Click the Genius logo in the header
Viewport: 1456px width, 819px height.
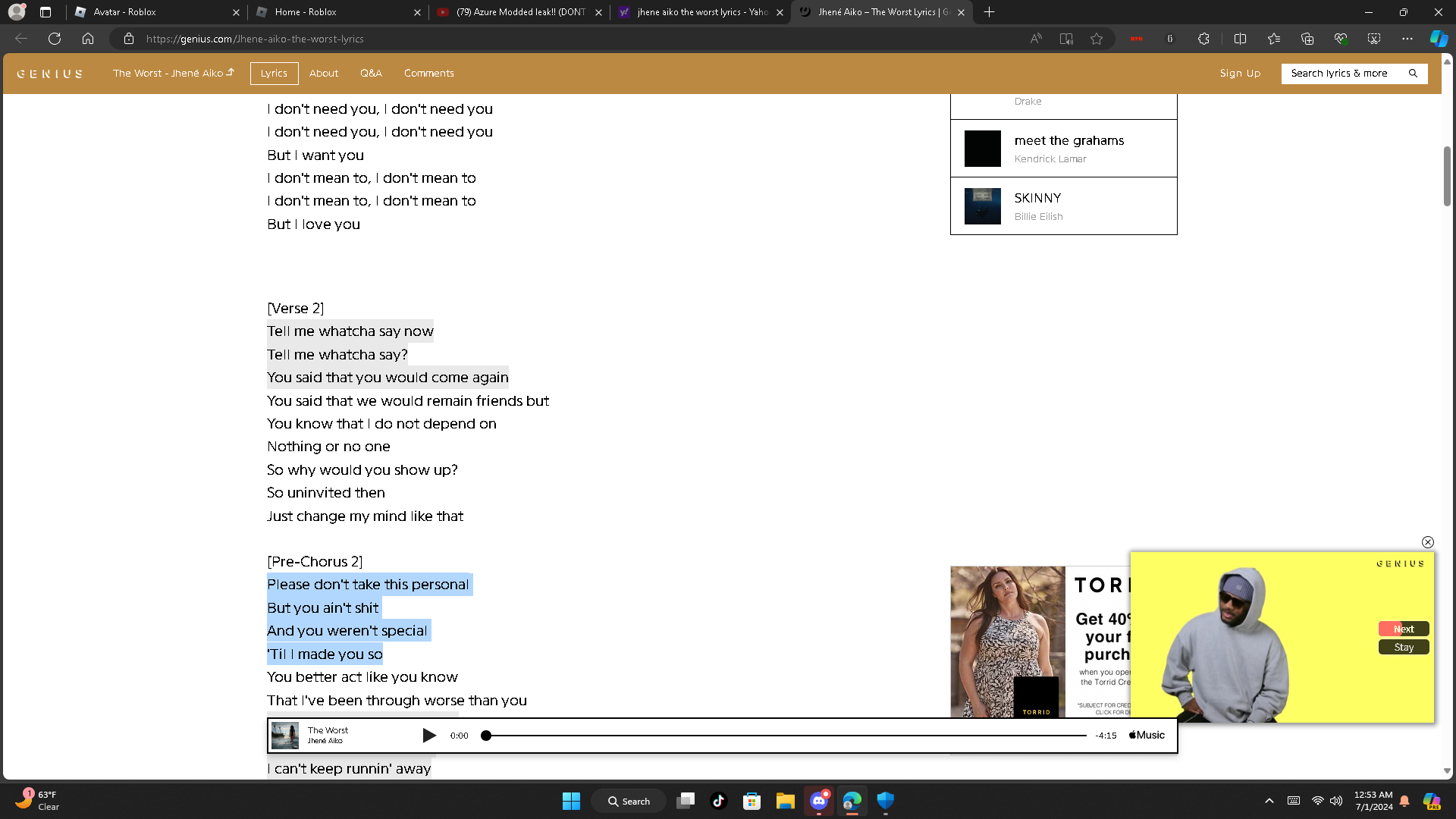click(x=49, y=74)
